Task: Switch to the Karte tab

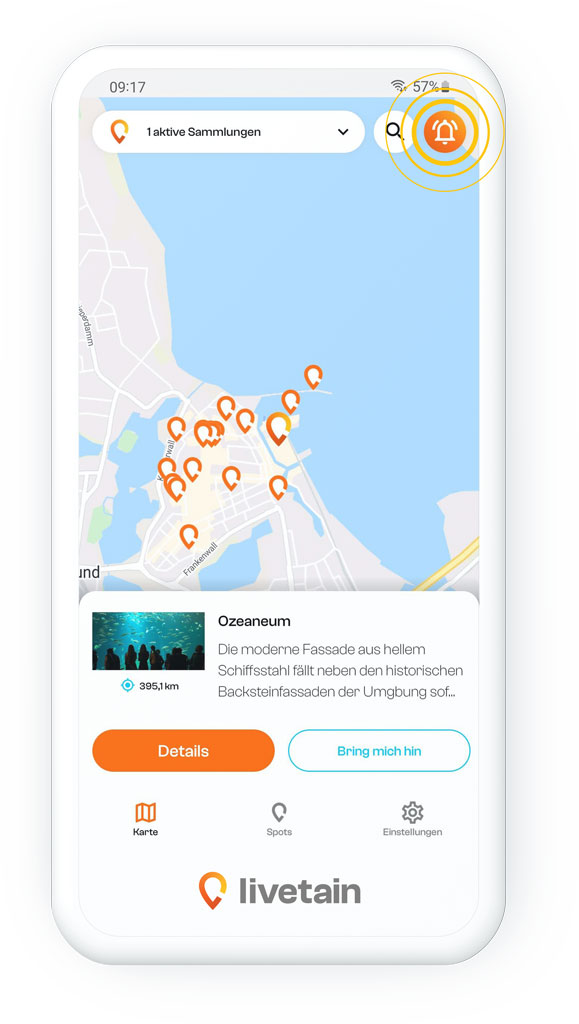Action: [x=145, y=820]
